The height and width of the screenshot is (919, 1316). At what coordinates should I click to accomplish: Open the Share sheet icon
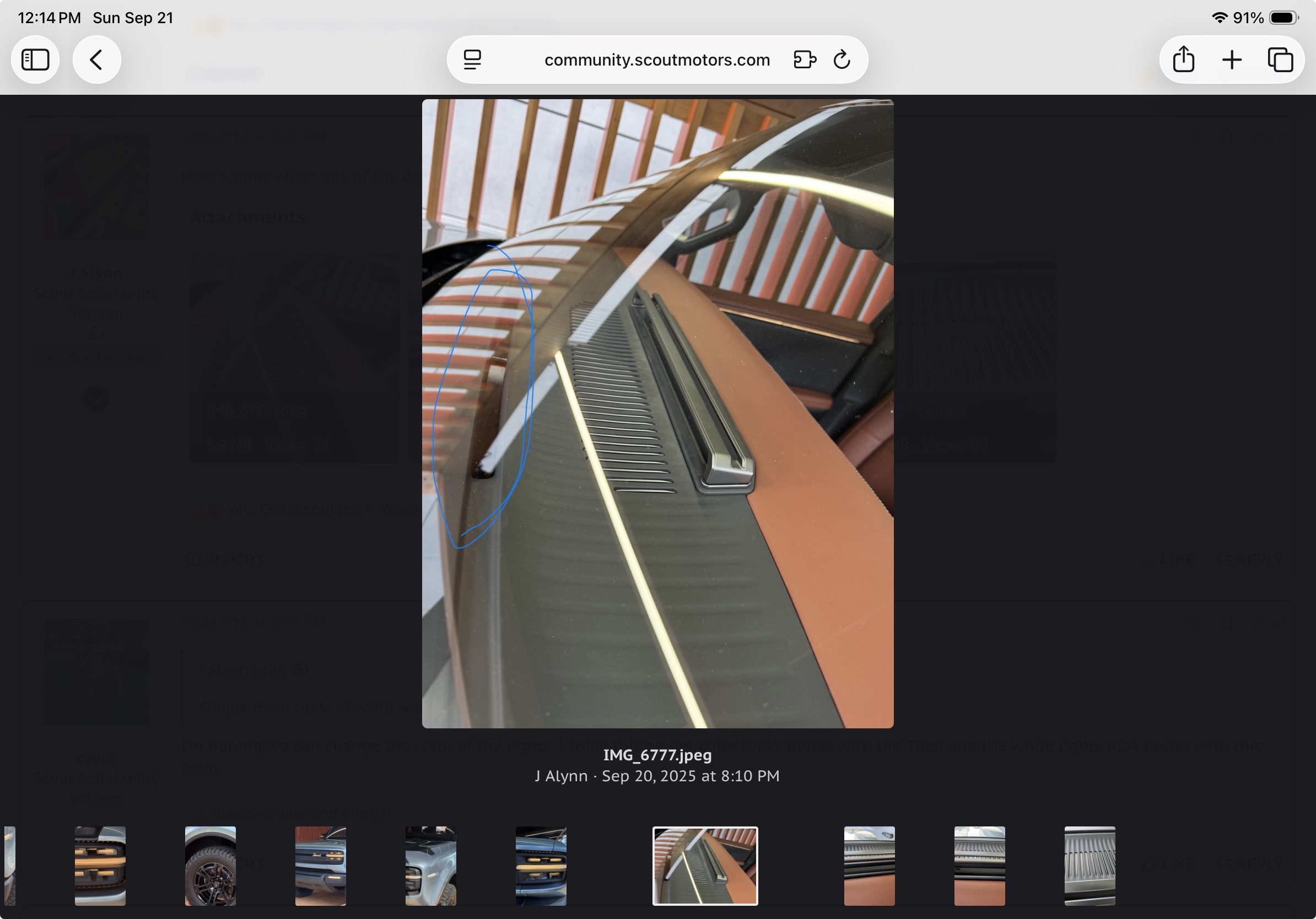1183,60
